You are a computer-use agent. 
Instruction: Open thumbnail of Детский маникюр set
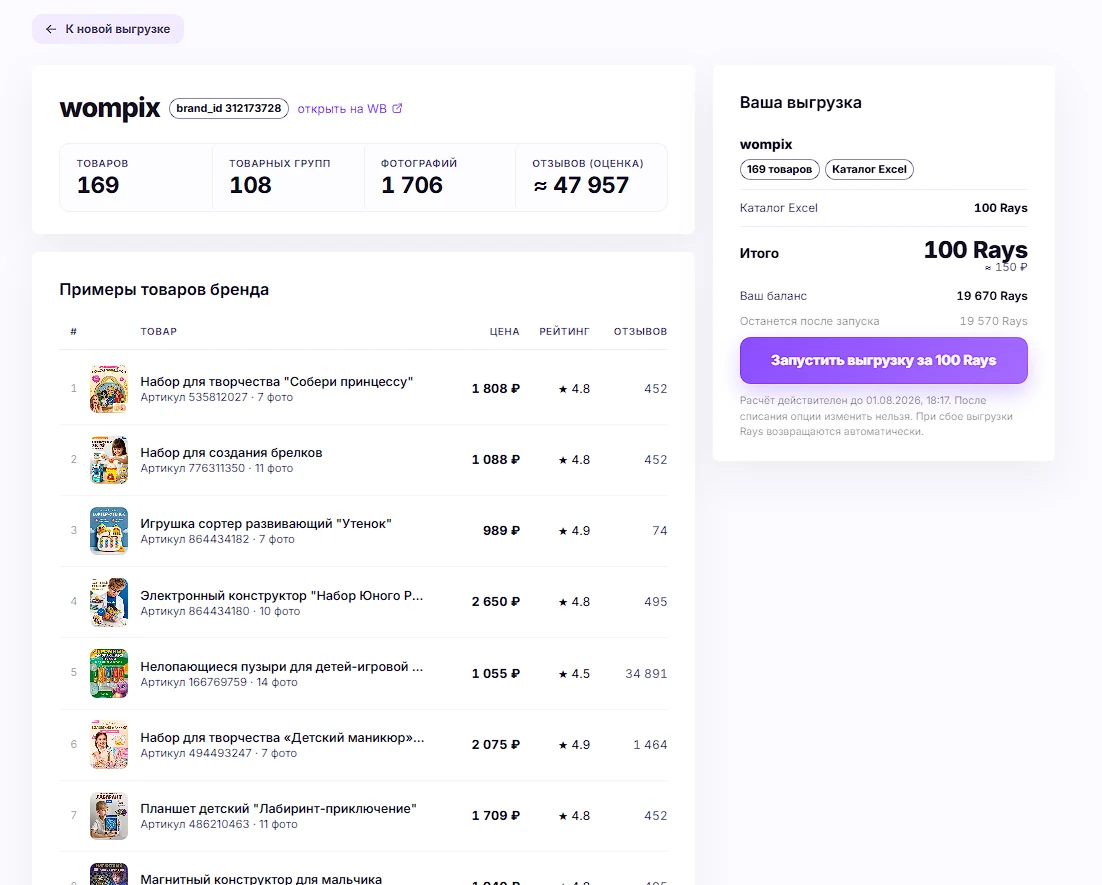109,744
